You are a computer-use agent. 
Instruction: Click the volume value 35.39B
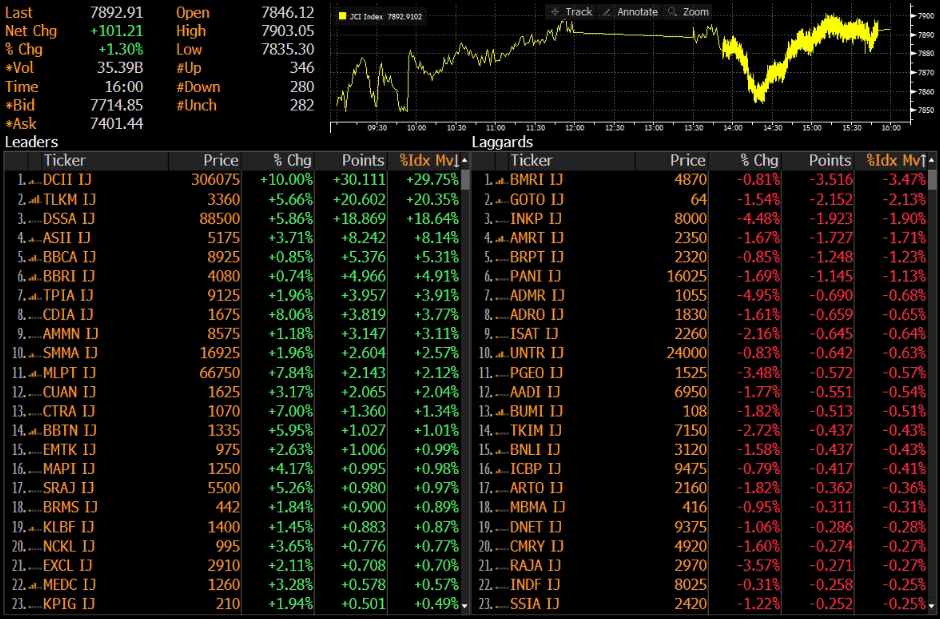coord(120,68)
